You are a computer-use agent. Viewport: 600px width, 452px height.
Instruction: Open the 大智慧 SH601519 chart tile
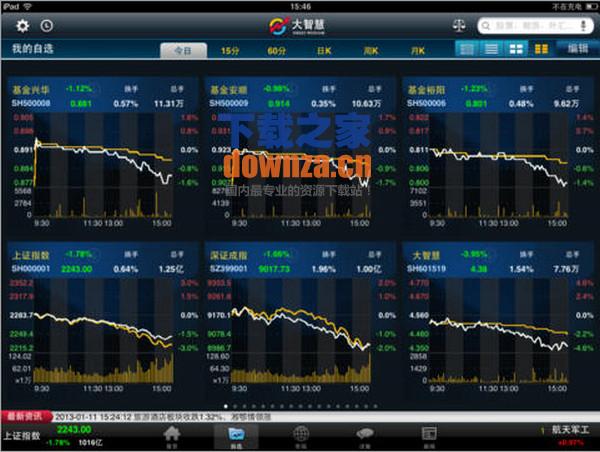(498, 318)
